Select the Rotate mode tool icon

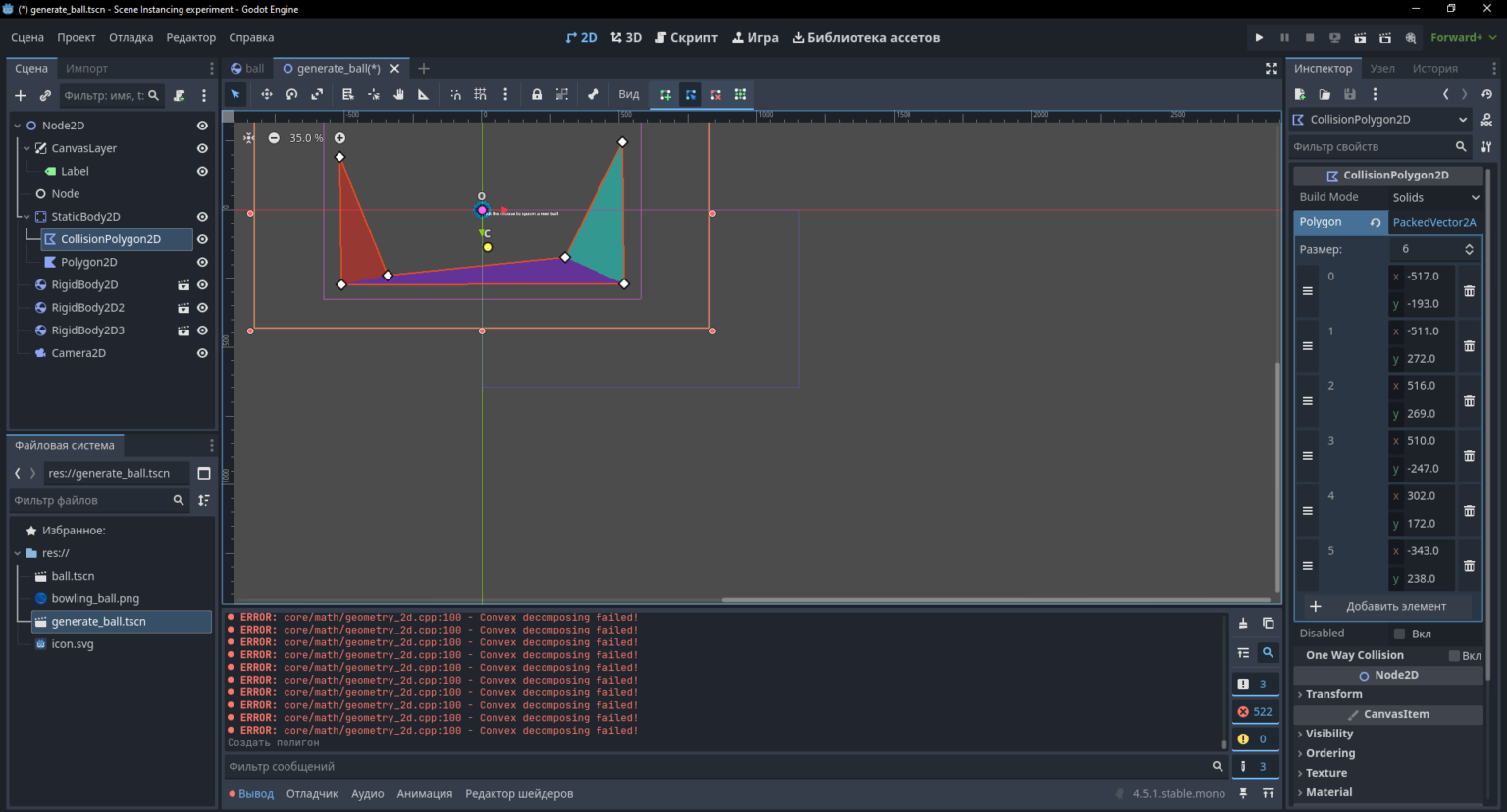(x=291, y=95)
